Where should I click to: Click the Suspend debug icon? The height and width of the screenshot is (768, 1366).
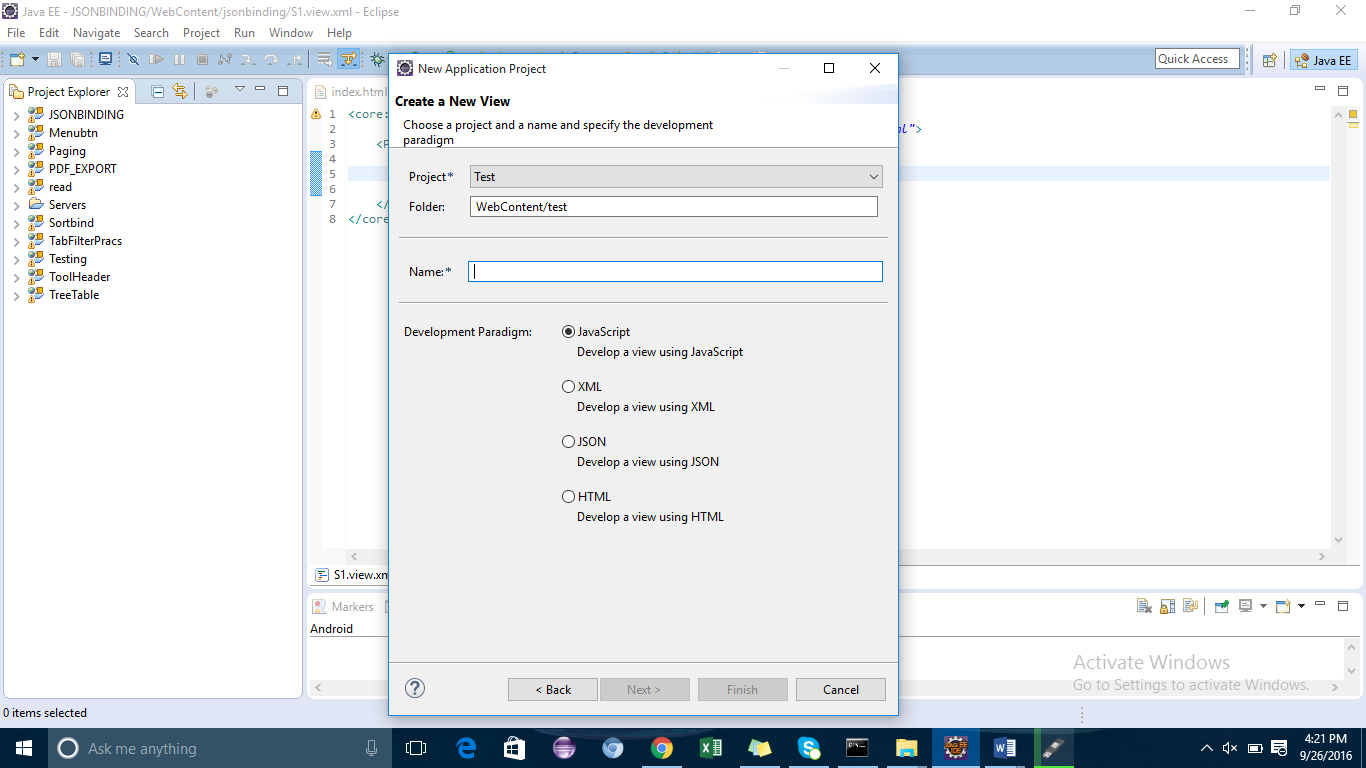coord(179,59)
